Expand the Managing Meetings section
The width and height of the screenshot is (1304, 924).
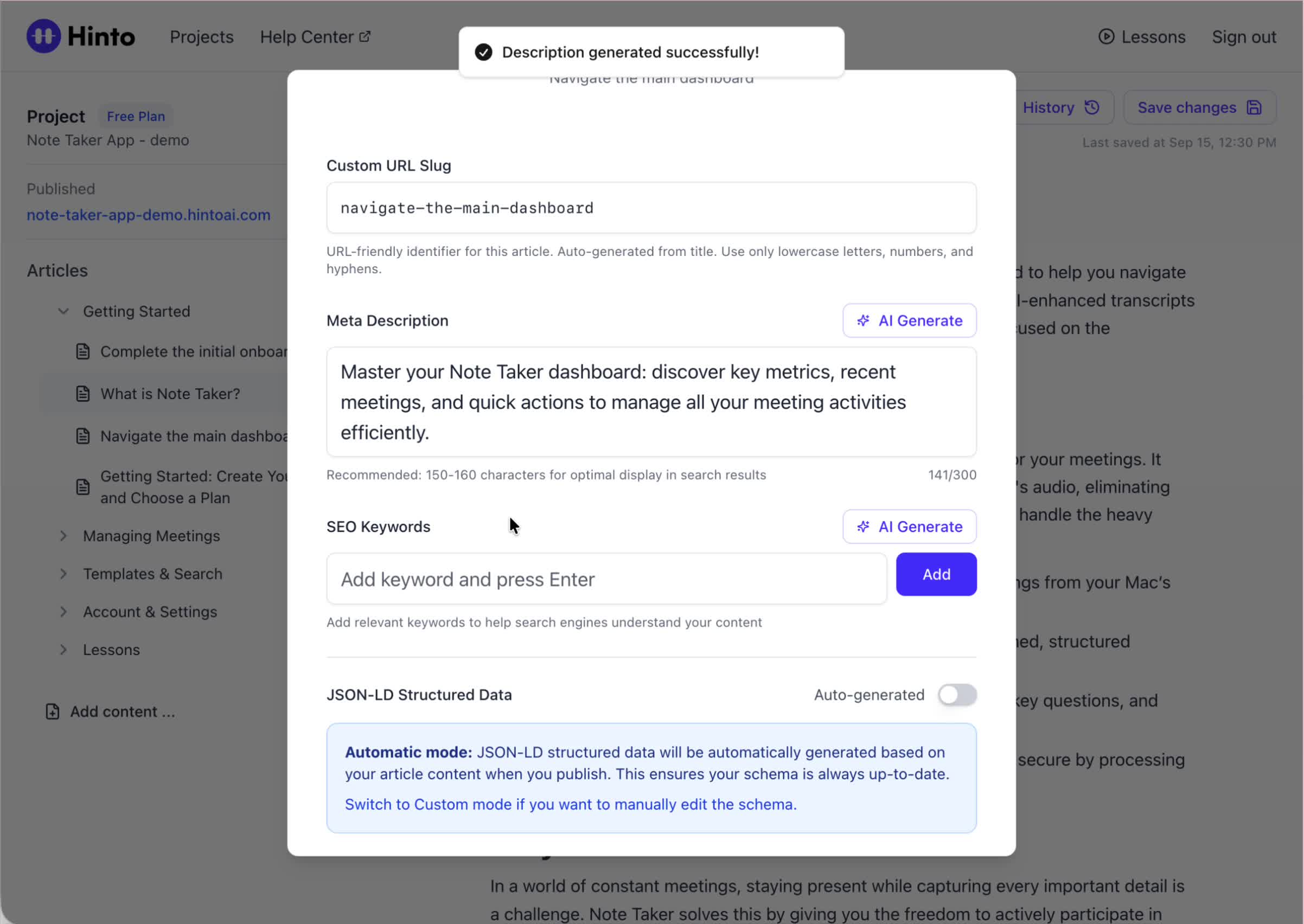pyautogui.click(x=64, y=536)
